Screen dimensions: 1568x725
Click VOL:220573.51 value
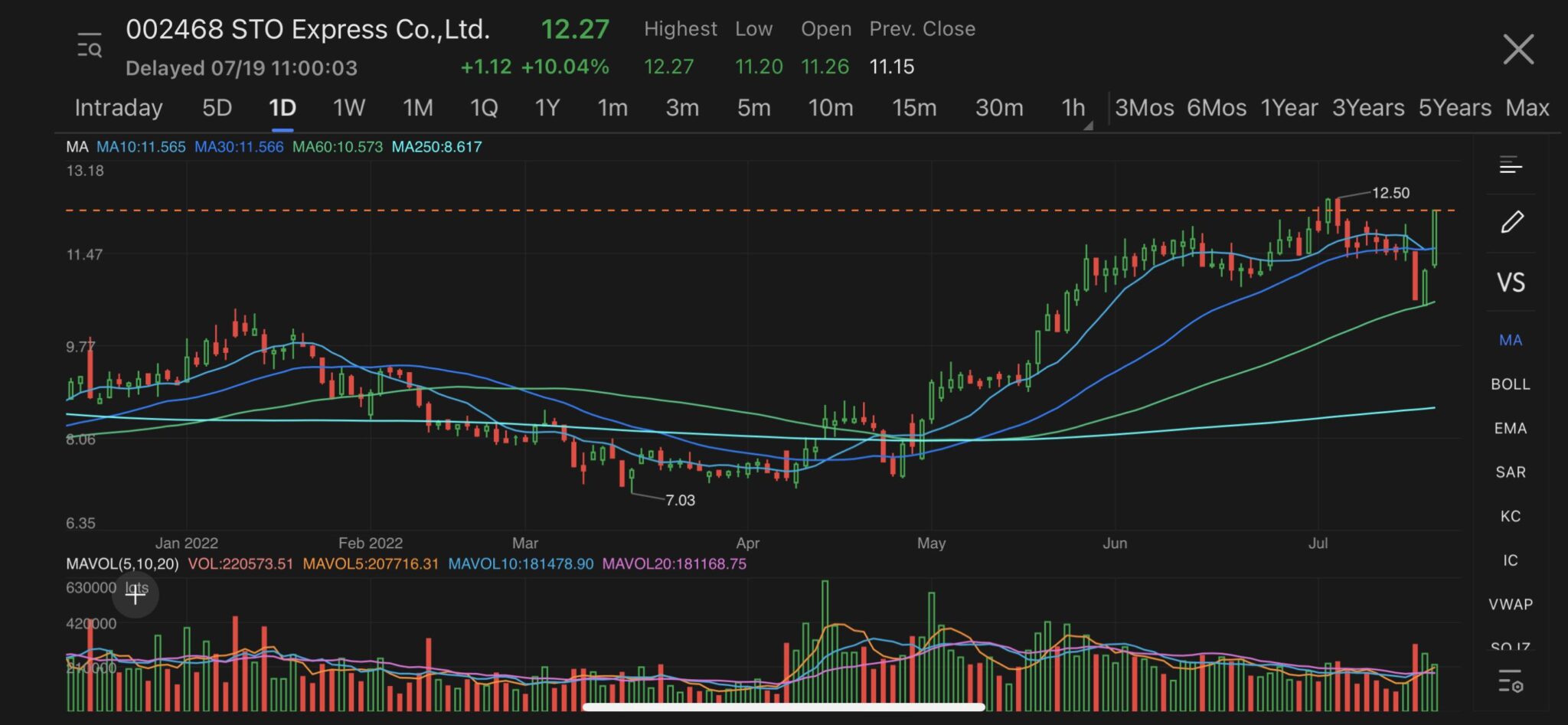240,564
